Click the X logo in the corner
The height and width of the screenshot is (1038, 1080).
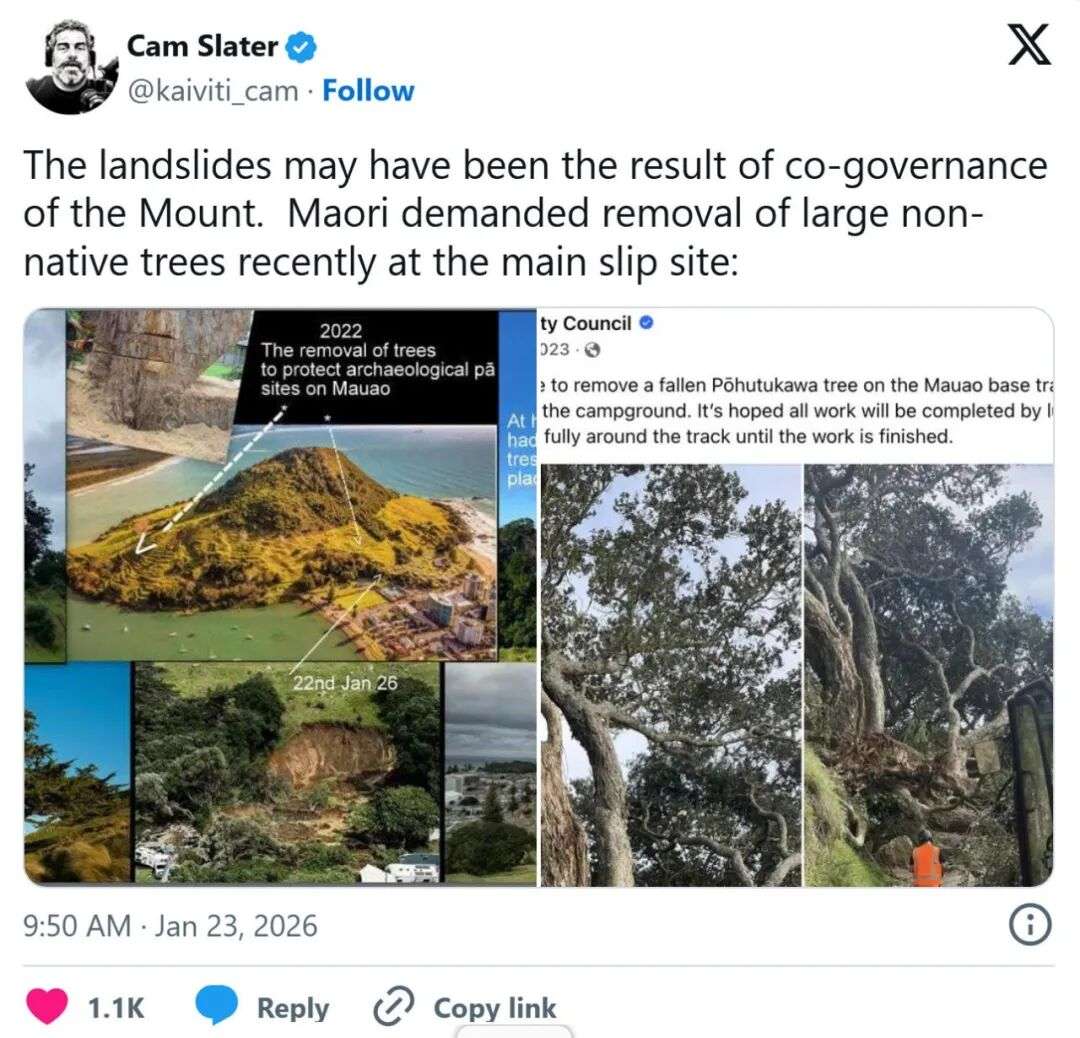(1029, 47)
